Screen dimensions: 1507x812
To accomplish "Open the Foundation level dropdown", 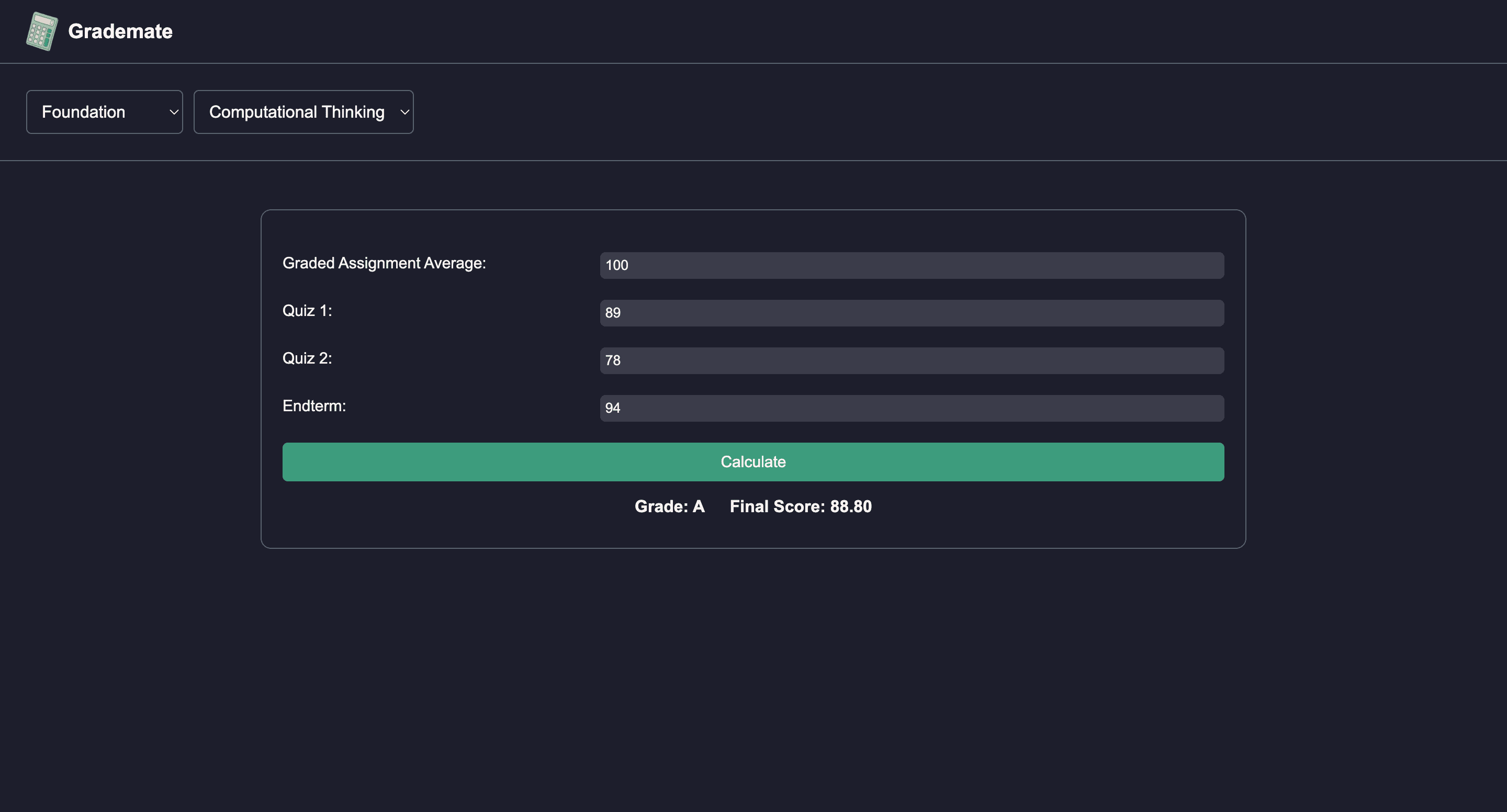I will (x=104, y=112).
